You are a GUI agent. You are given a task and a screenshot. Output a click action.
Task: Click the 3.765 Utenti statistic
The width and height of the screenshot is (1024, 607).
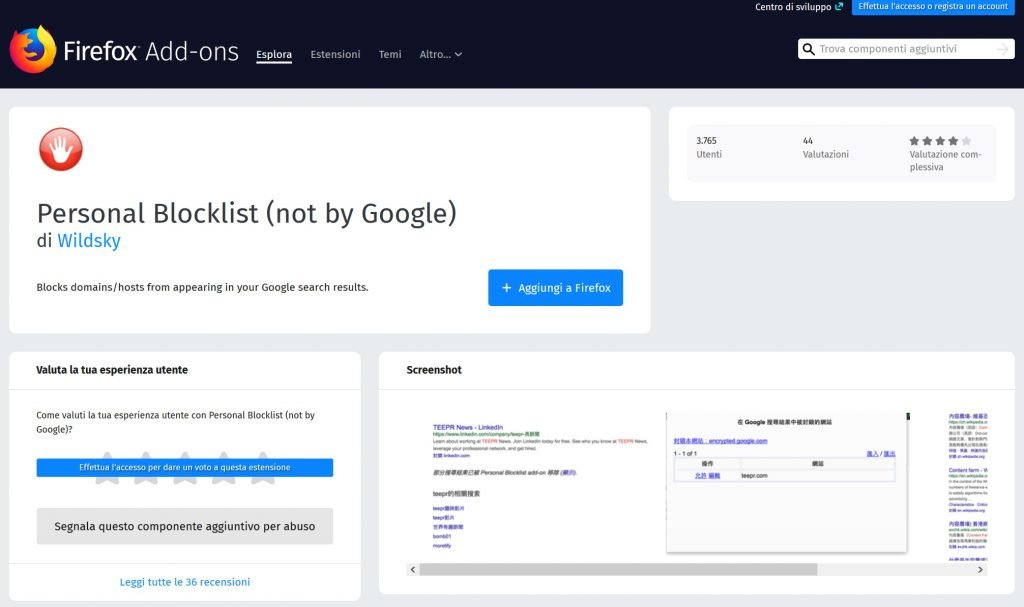pyautogui.click(x=709, y=148)
